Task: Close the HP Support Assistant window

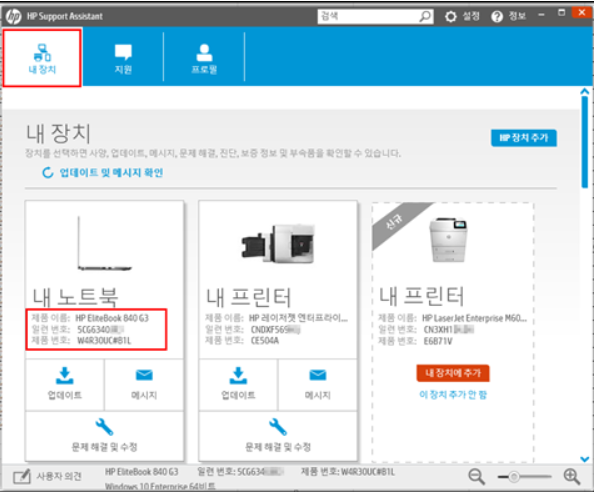Action: click(x=582, y=13)
